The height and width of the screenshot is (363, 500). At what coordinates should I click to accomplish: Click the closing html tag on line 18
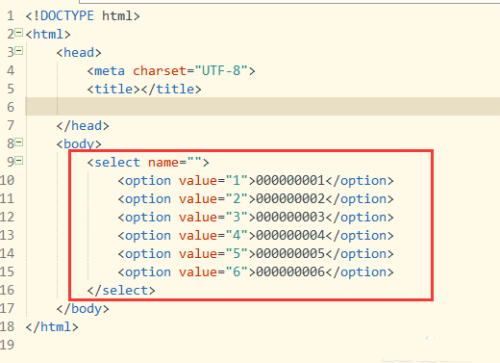tap(52, 327)
